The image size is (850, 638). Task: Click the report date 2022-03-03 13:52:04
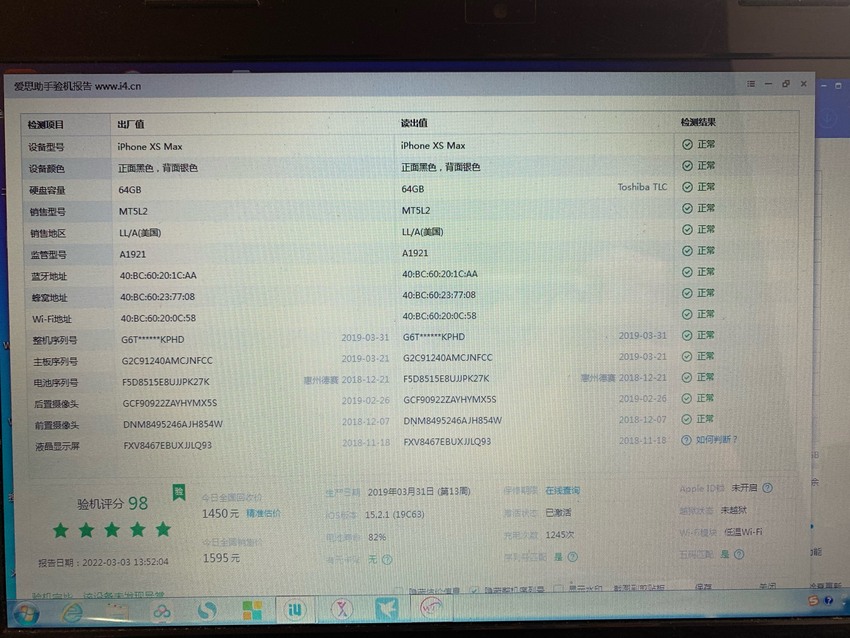coord(104,562)
